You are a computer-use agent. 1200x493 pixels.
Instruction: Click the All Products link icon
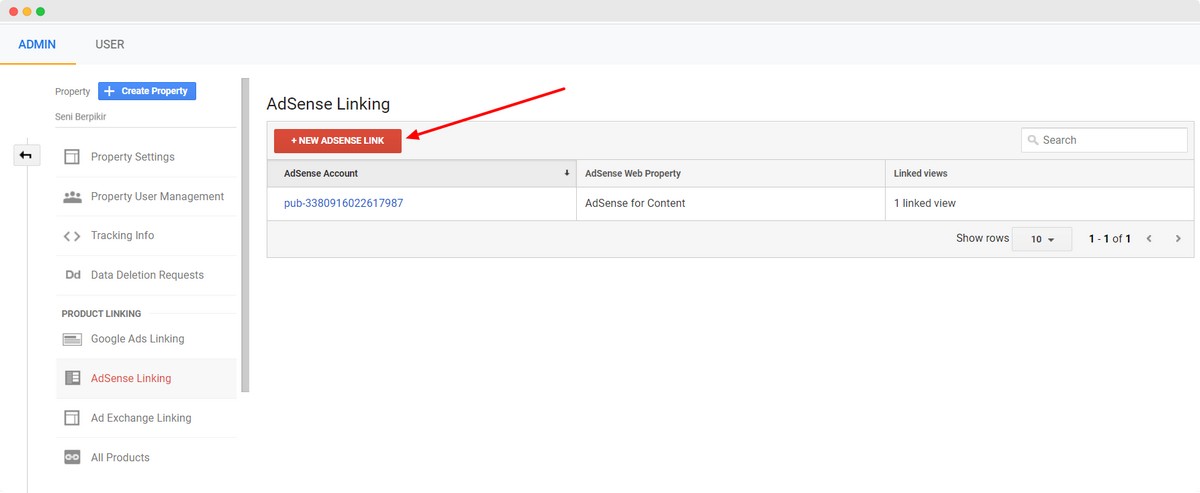(72, 457)
